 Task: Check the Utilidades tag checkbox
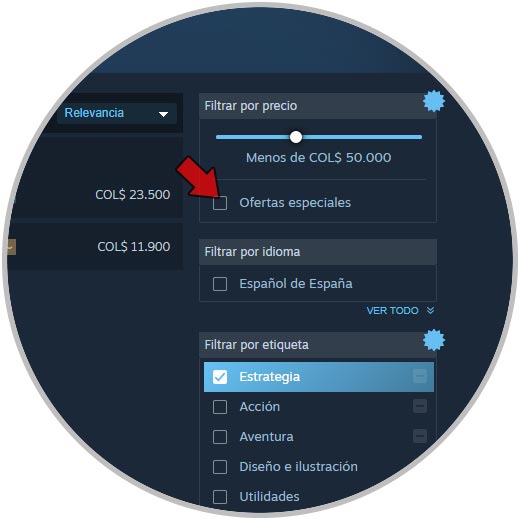coord(220,497)
